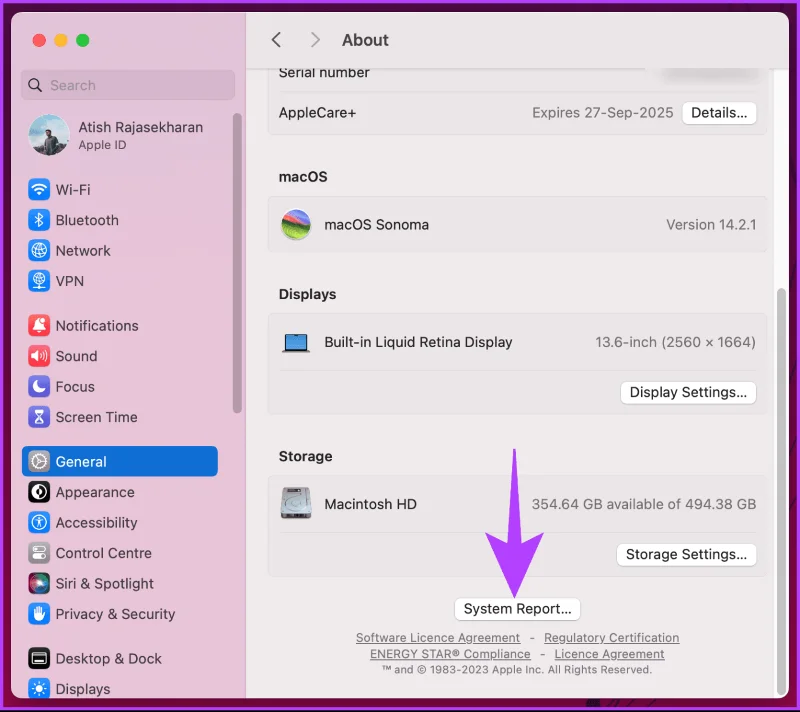Open Storage Settings button
The width and height of the screenshot is (800, 712).
point(686,554)
